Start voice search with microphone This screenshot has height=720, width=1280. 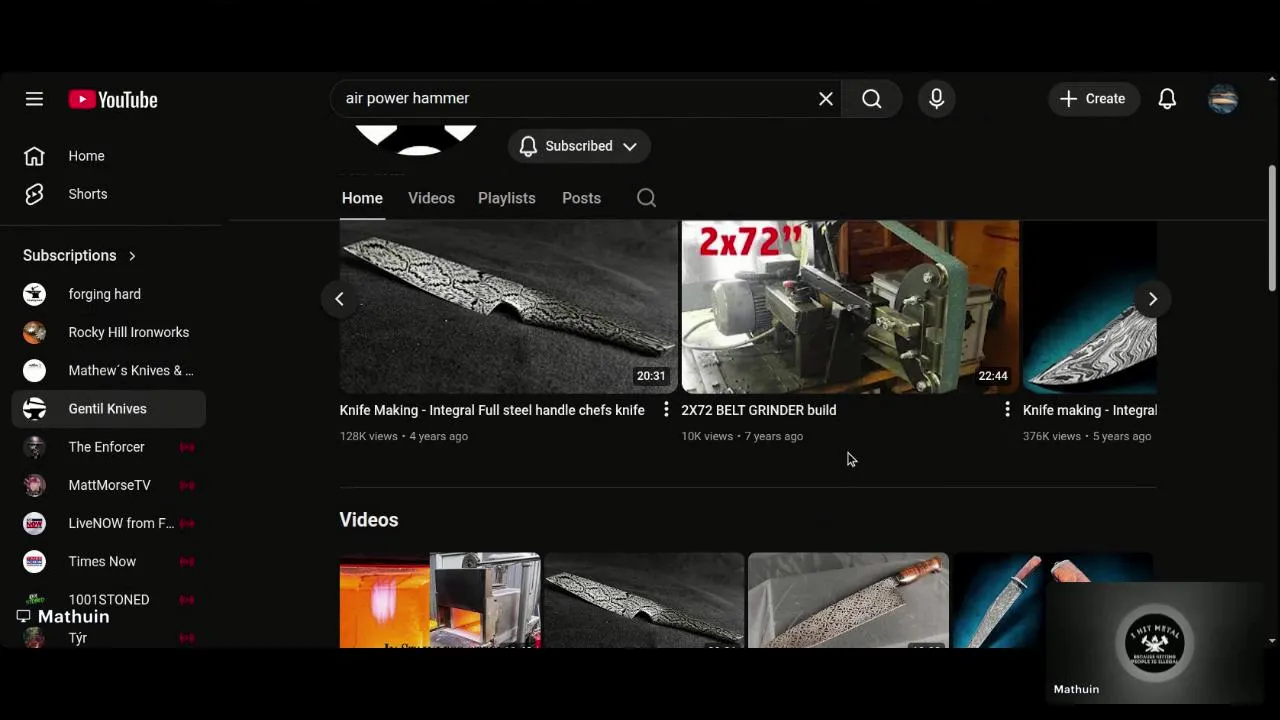point(936,98)
